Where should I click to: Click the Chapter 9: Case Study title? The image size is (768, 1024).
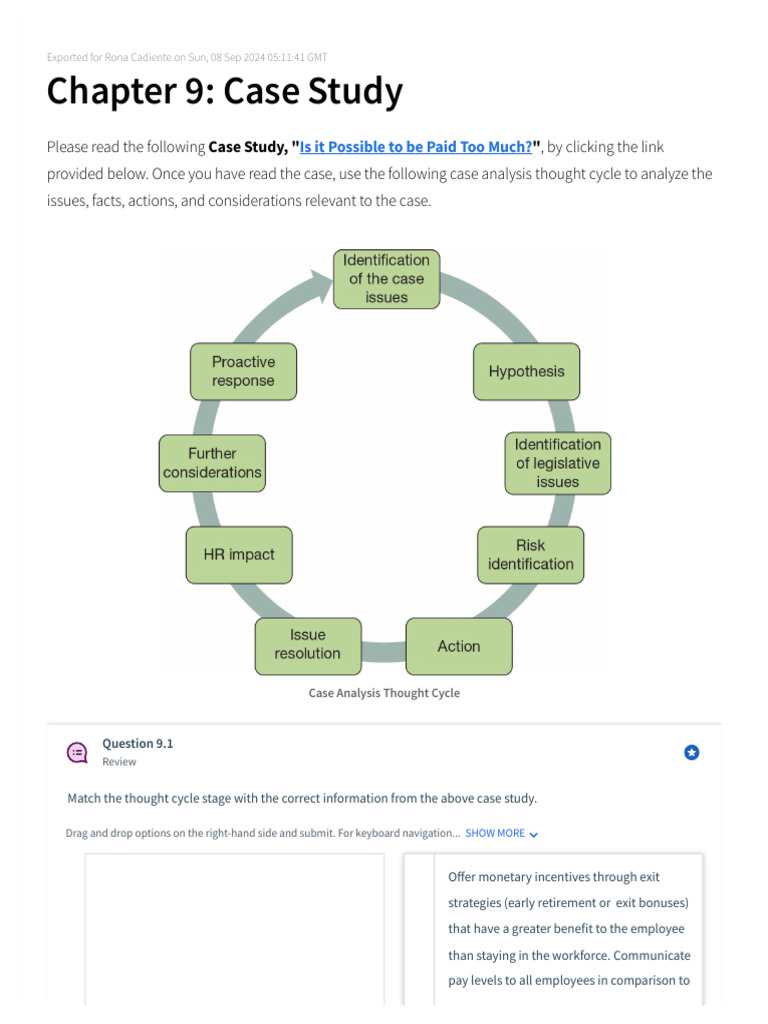[x=225, y=92]
